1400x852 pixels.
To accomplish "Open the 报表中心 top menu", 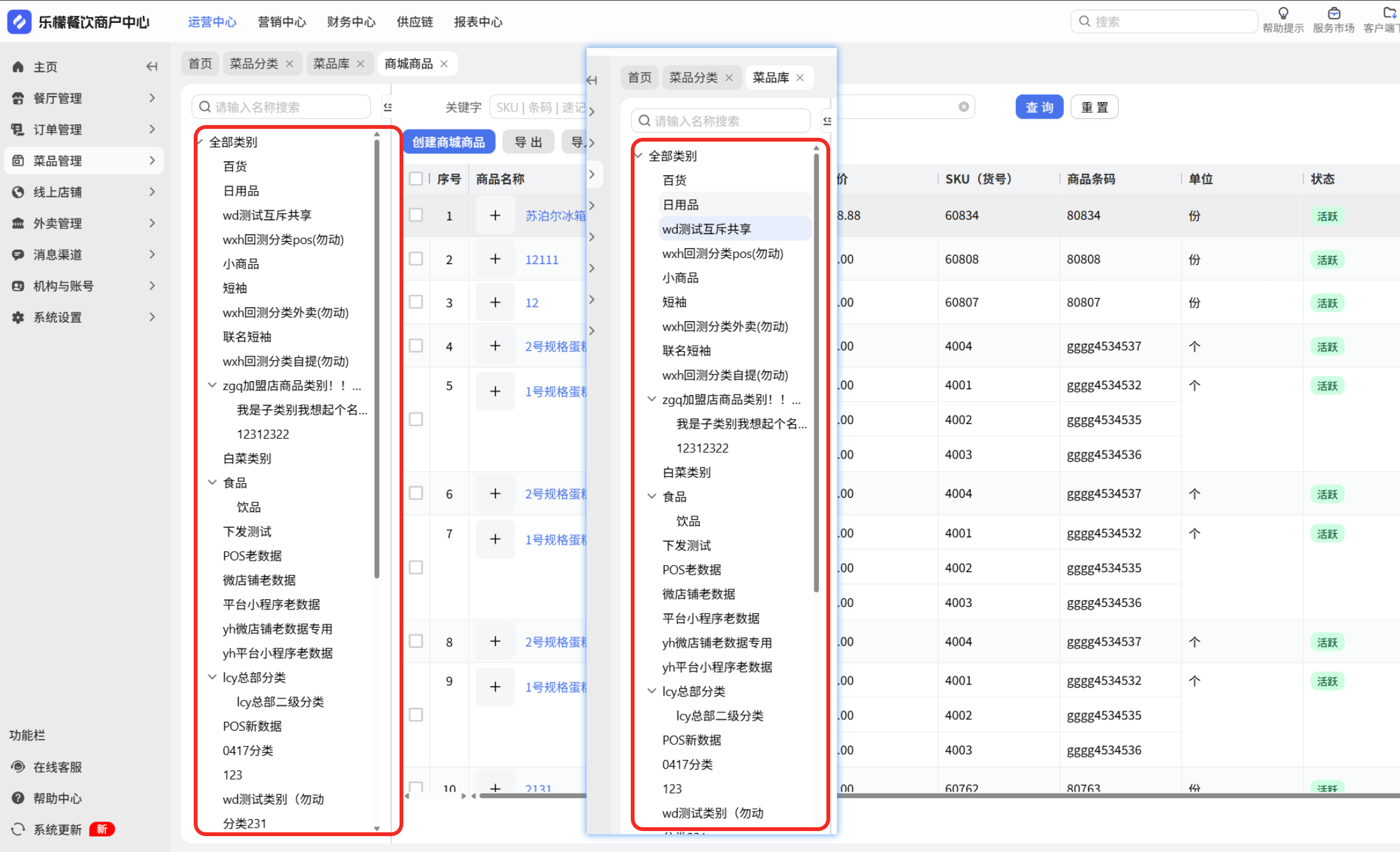I will tap(478, 22).
